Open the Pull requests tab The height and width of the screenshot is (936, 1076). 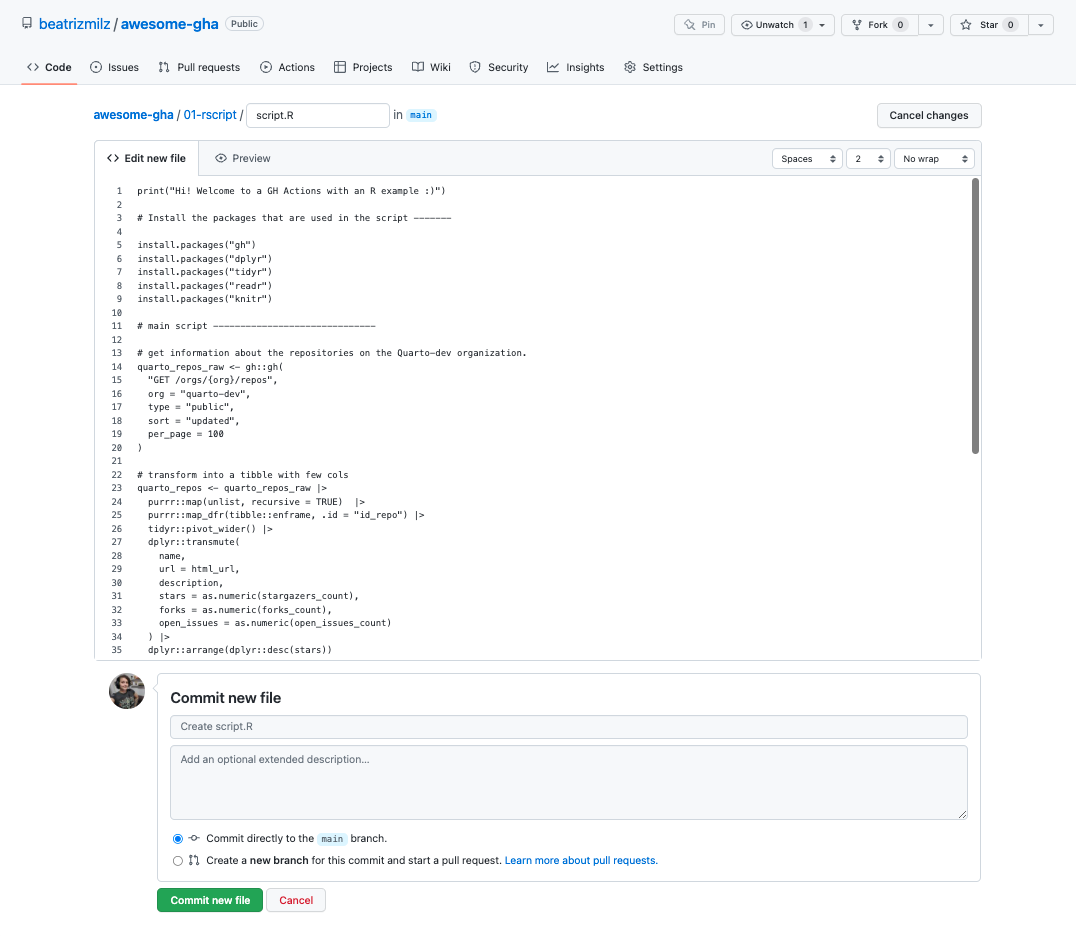[199, 67]
